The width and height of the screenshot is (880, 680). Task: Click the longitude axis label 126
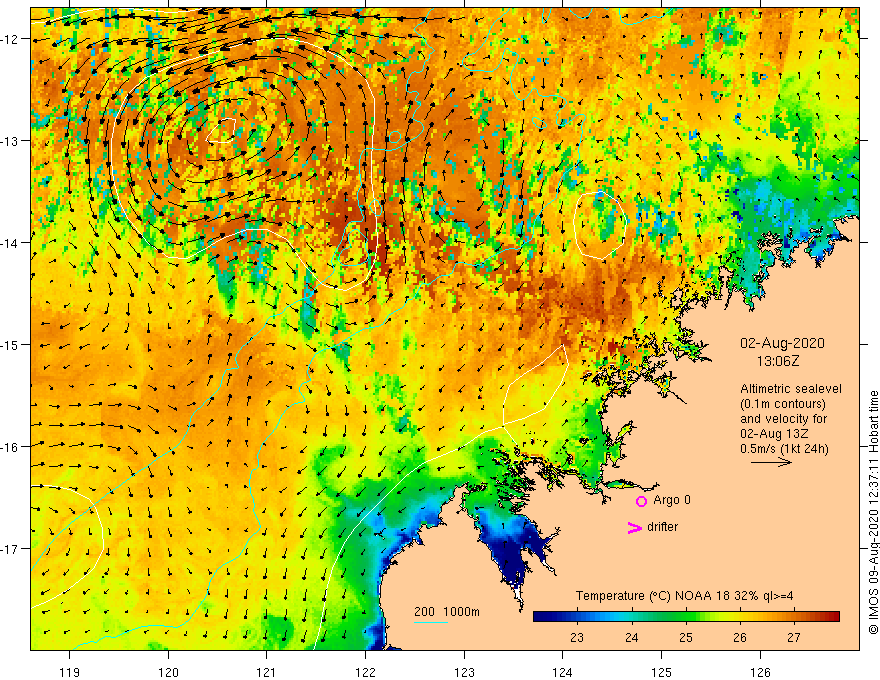[x=760, y=672]
